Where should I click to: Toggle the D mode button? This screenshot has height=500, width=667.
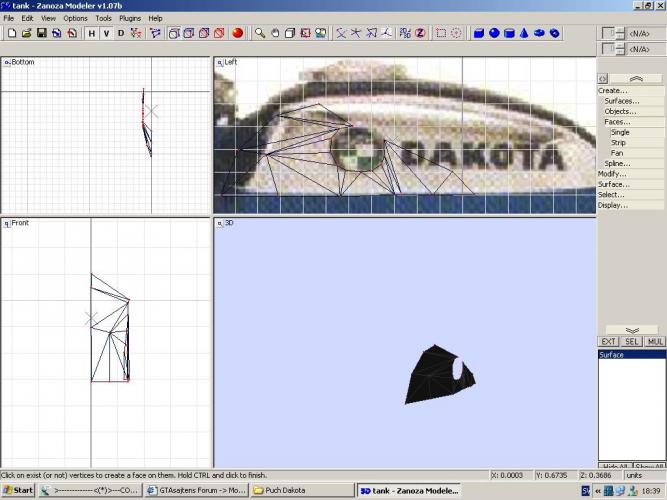tap(121, 33)
